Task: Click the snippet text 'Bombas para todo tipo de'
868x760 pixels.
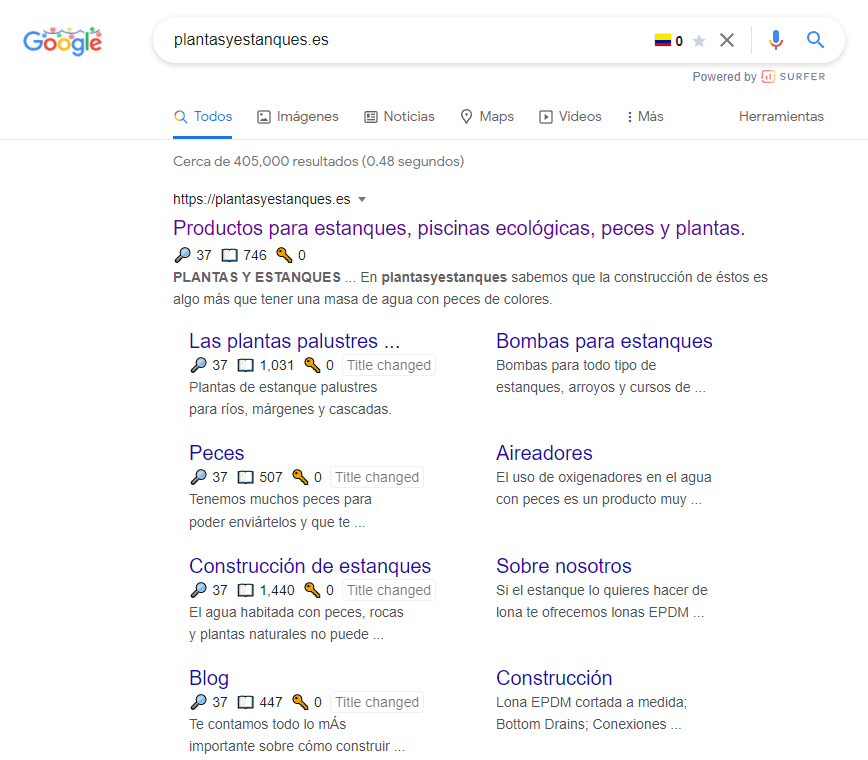Action: pos(576,365)
